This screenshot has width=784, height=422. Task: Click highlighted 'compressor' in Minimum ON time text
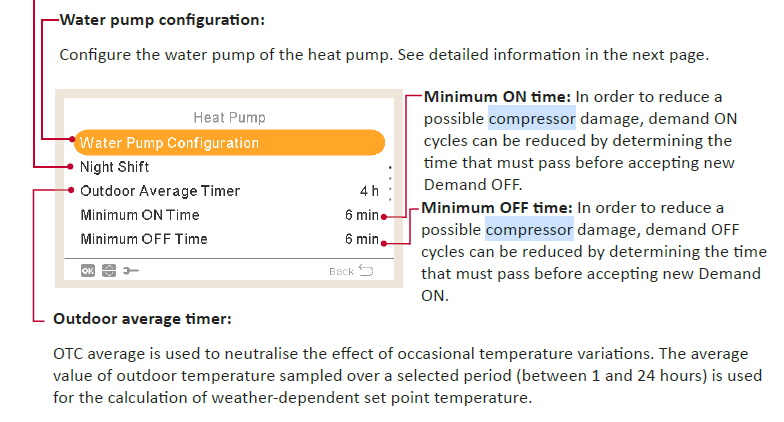[x=531, y=119]
